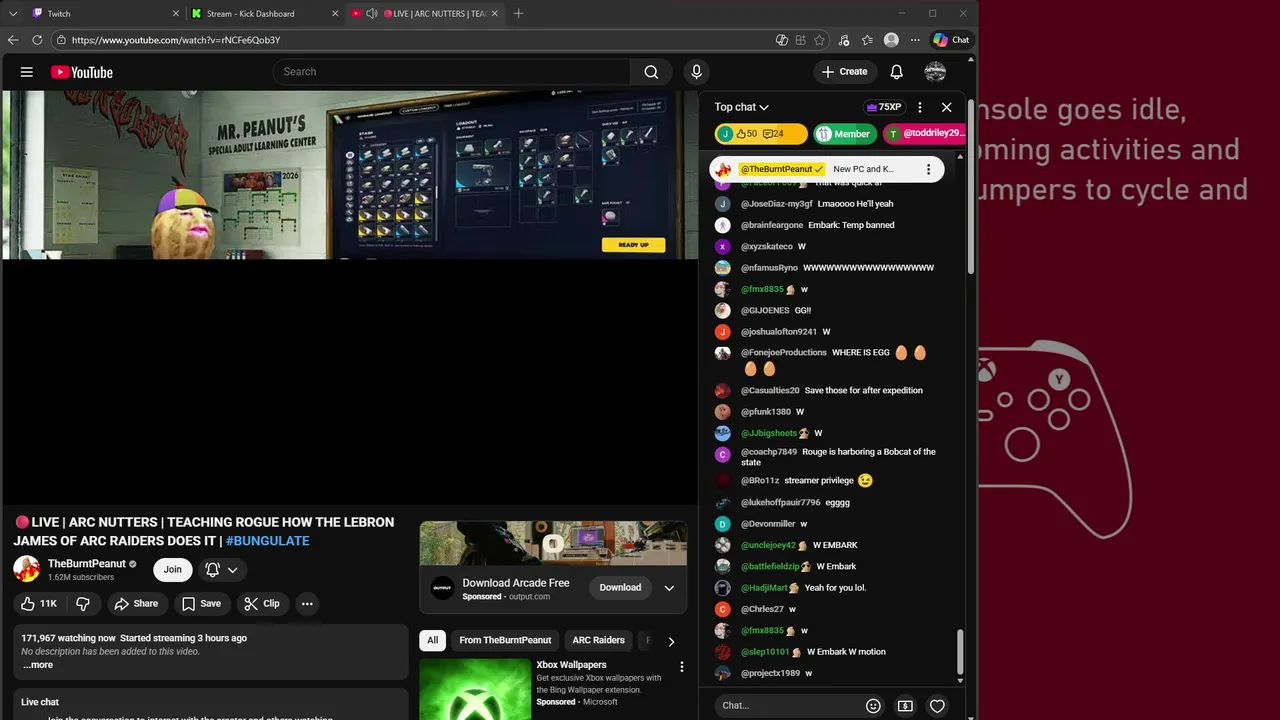Viewport: 1280px width, 720px height.
Task: Click the browser address bar URL
Action: [x=176, y=40]
